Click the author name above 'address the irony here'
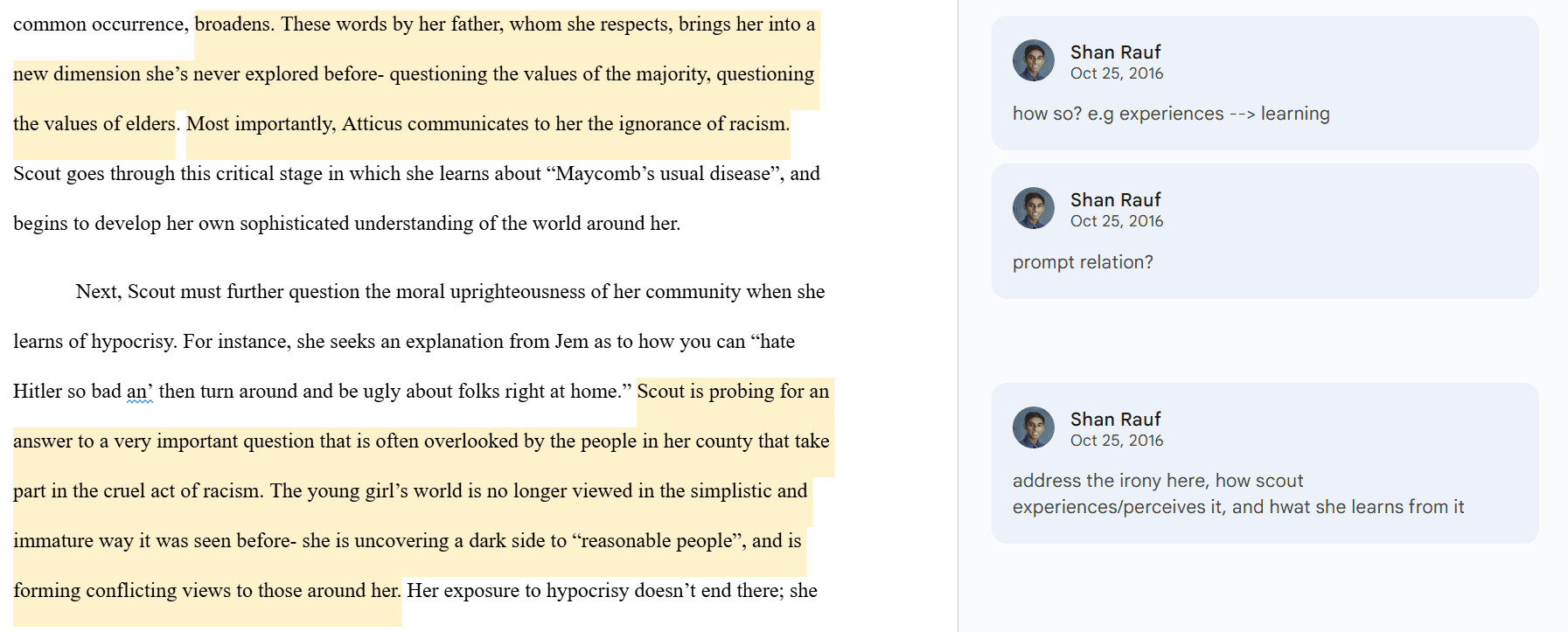The height and width of the screenshot is (632, 1568). coord(1115,419)
